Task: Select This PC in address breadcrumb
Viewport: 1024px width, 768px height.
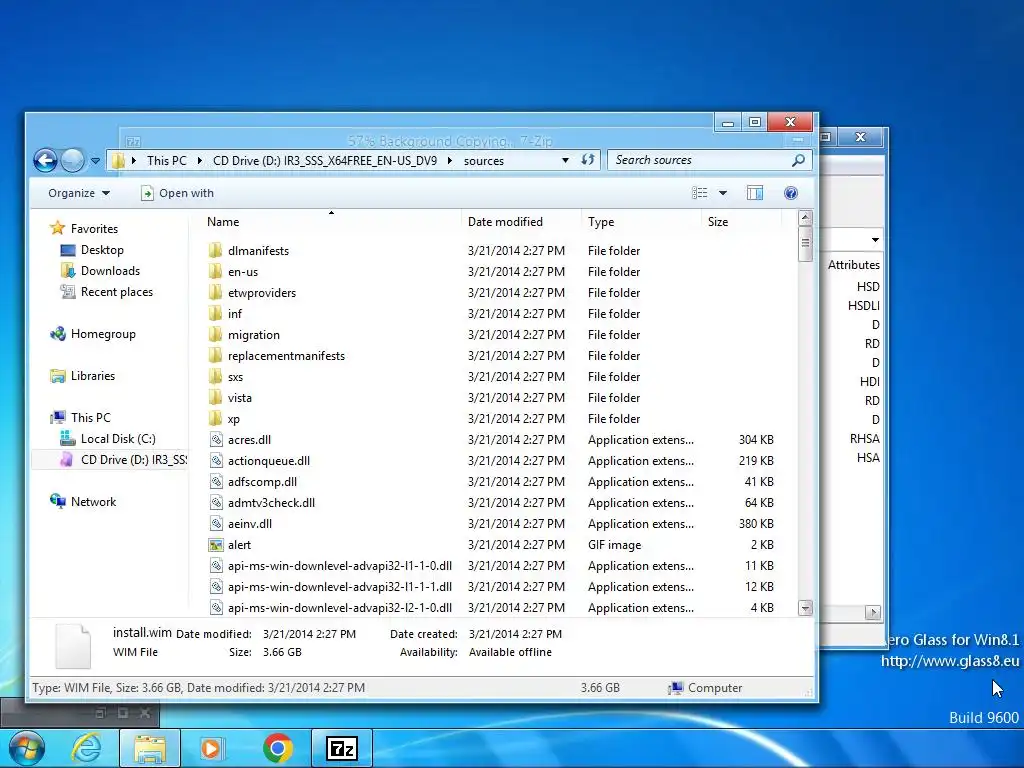Action: click(x=167, y=161)
